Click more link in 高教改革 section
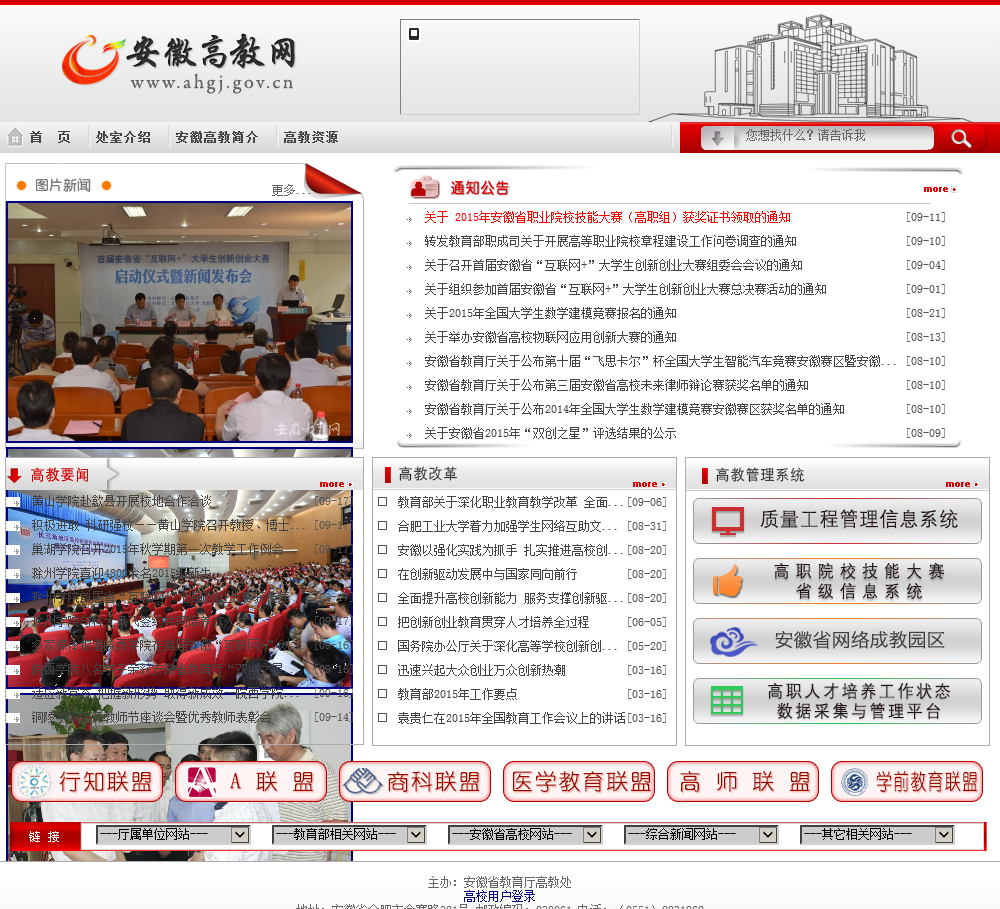Image resolution: width=1000 pixels, height=909 pixels. pyautogui.click(x=649, y=484)
